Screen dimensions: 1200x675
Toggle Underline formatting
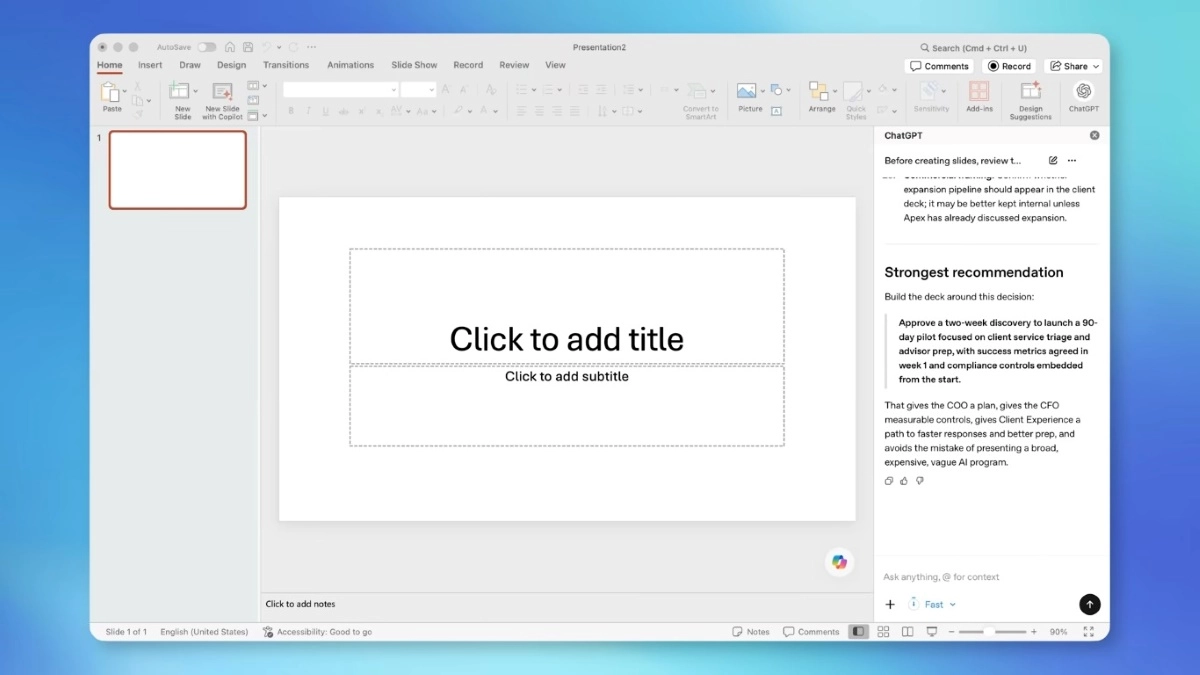[x=325, y=111]
